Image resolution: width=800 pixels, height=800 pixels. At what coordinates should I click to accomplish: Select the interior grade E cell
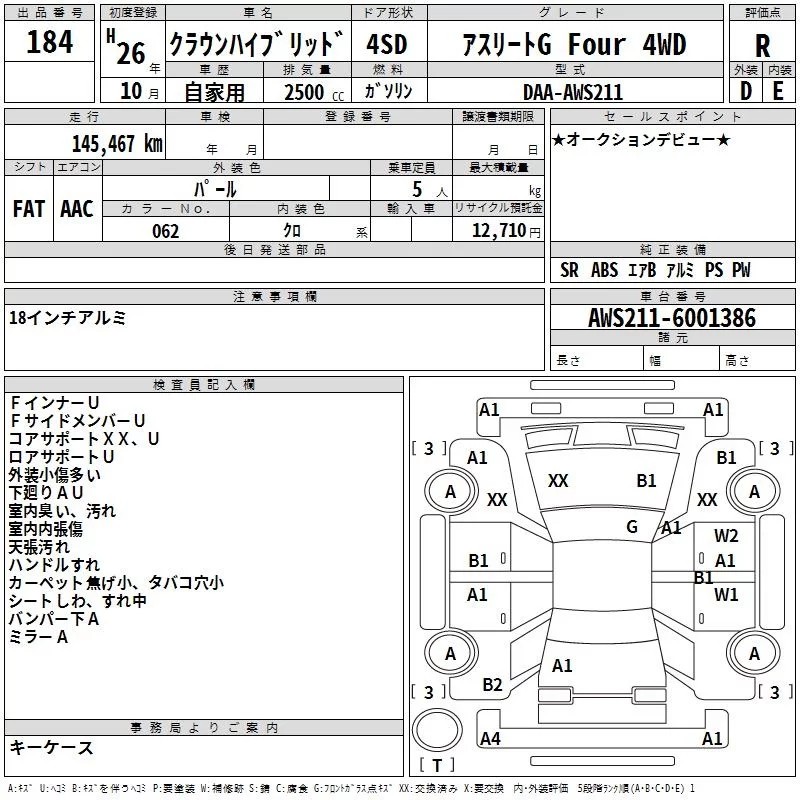778,90
